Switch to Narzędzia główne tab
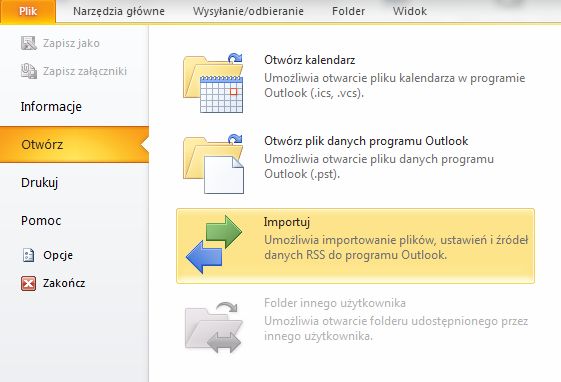Image resolution: width=561 pixels, height=382 pixels. (x=119, y=11)
